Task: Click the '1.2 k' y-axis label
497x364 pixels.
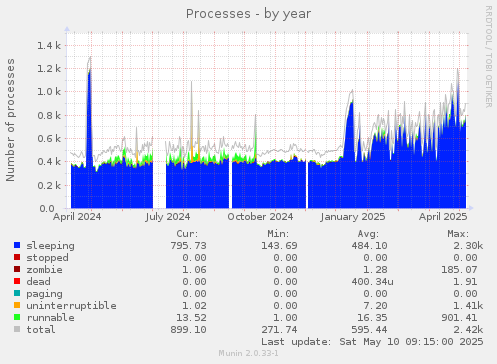Action: (49, 69)
